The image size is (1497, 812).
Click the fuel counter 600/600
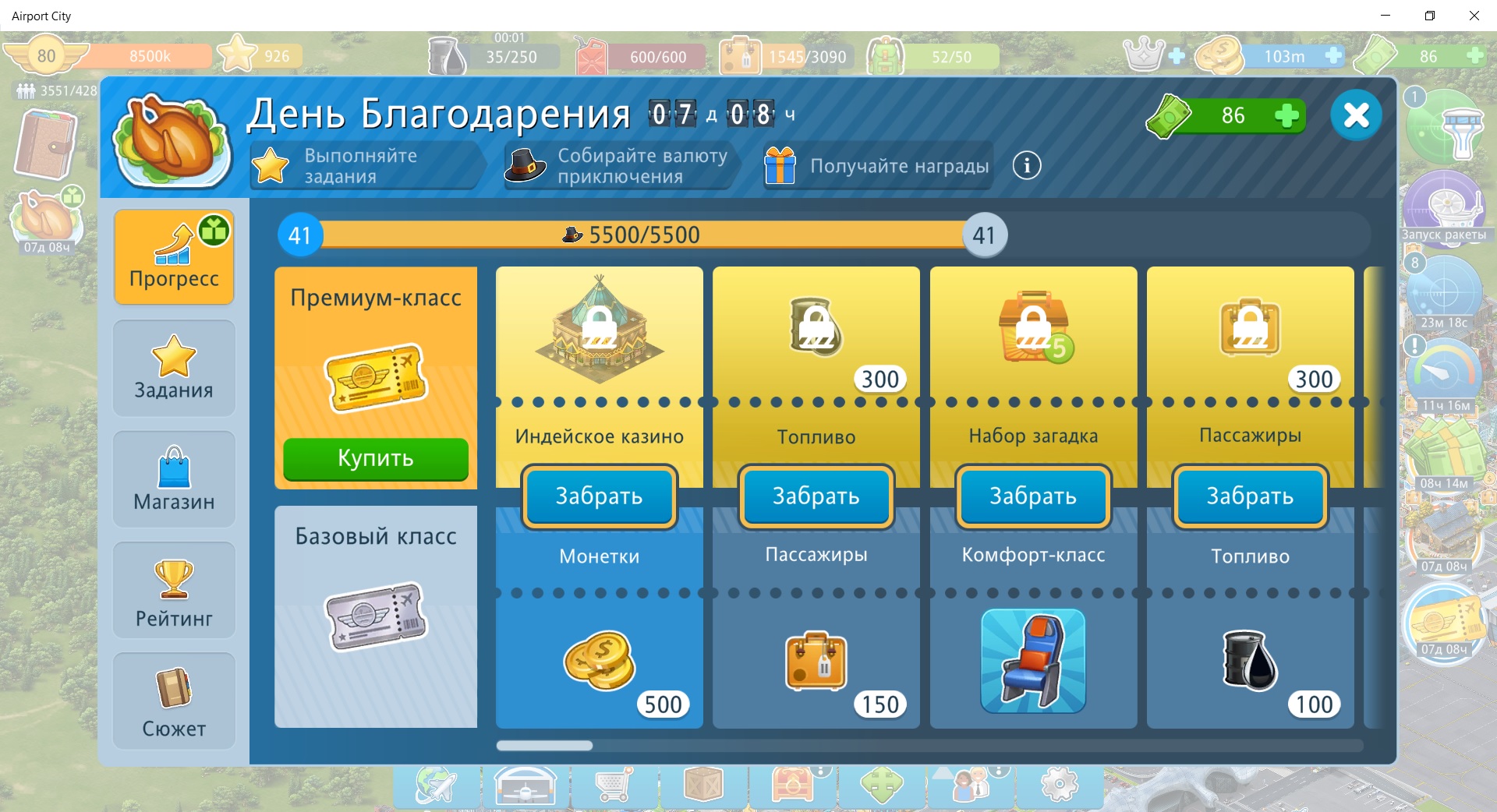[641, 56]
